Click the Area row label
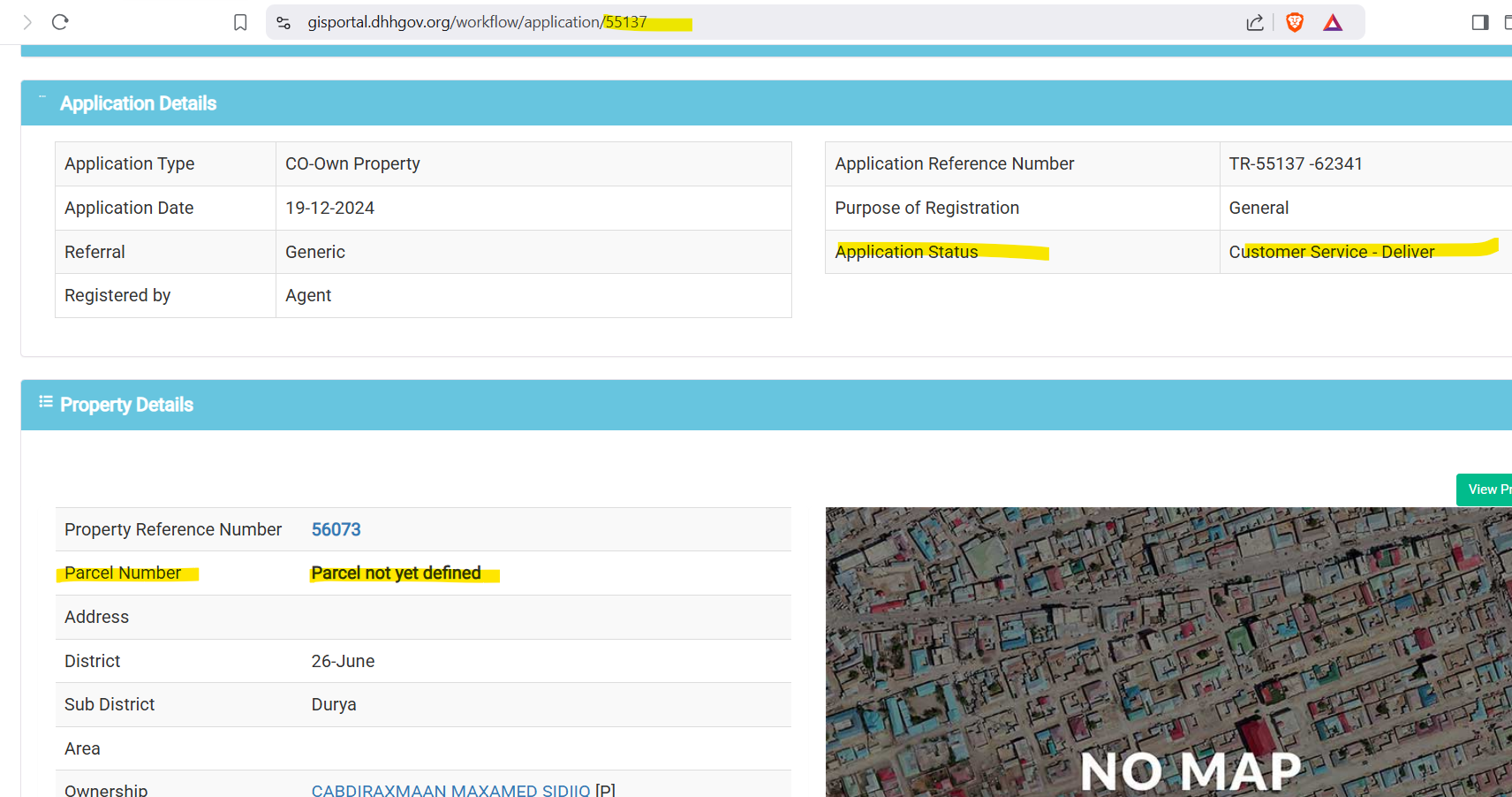This screenshot has width=1512, height=797. point(82,748)
